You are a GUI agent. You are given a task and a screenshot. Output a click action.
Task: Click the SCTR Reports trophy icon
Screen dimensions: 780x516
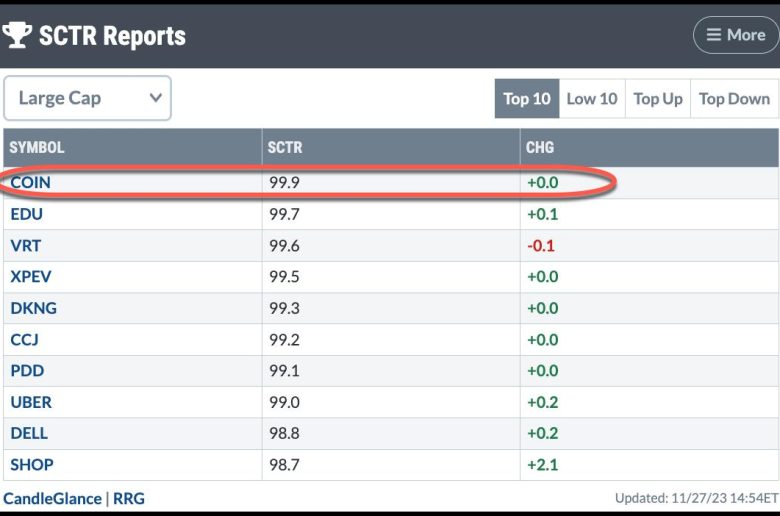point(17,35)
